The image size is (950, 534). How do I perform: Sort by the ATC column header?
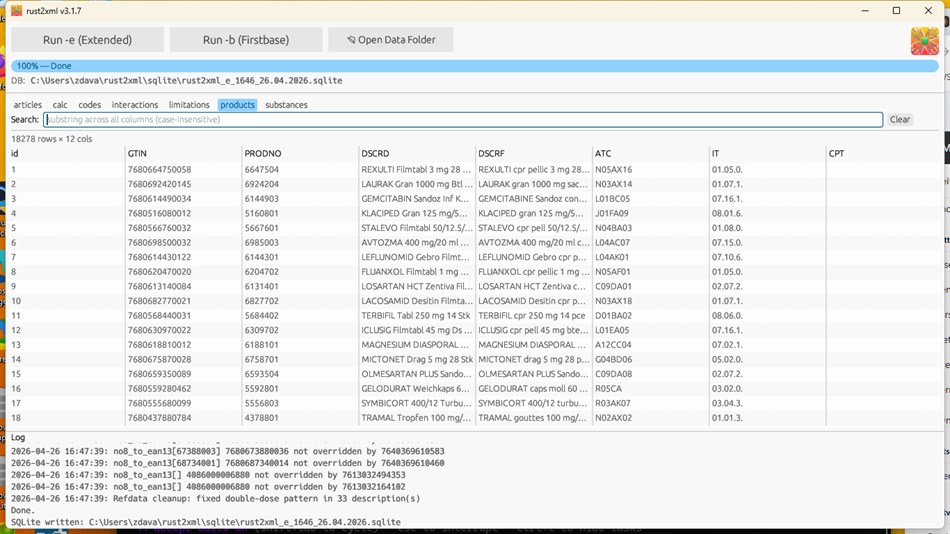coord(603,153)
